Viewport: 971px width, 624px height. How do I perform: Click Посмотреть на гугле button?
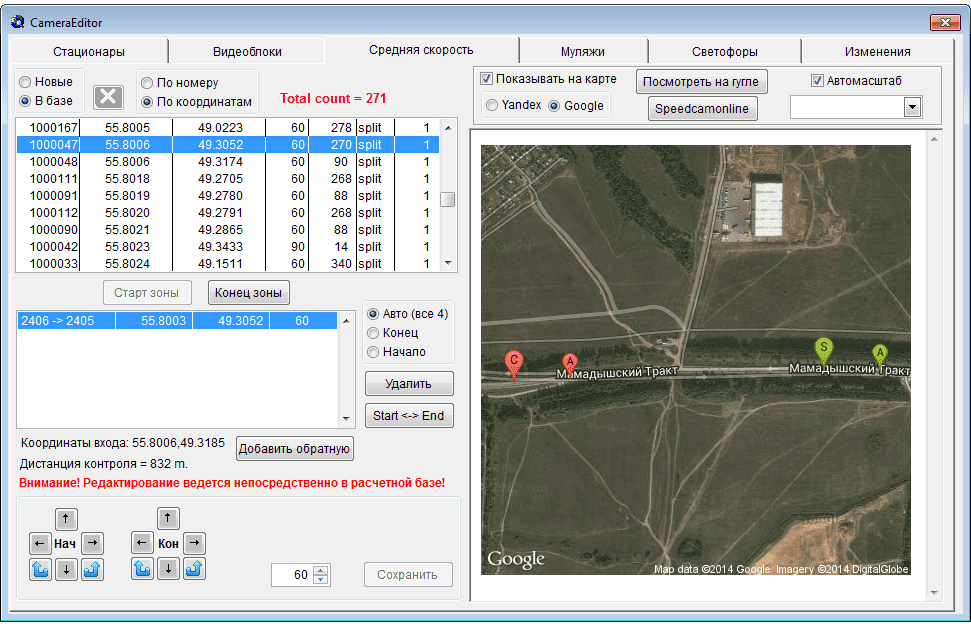[702, 82]
